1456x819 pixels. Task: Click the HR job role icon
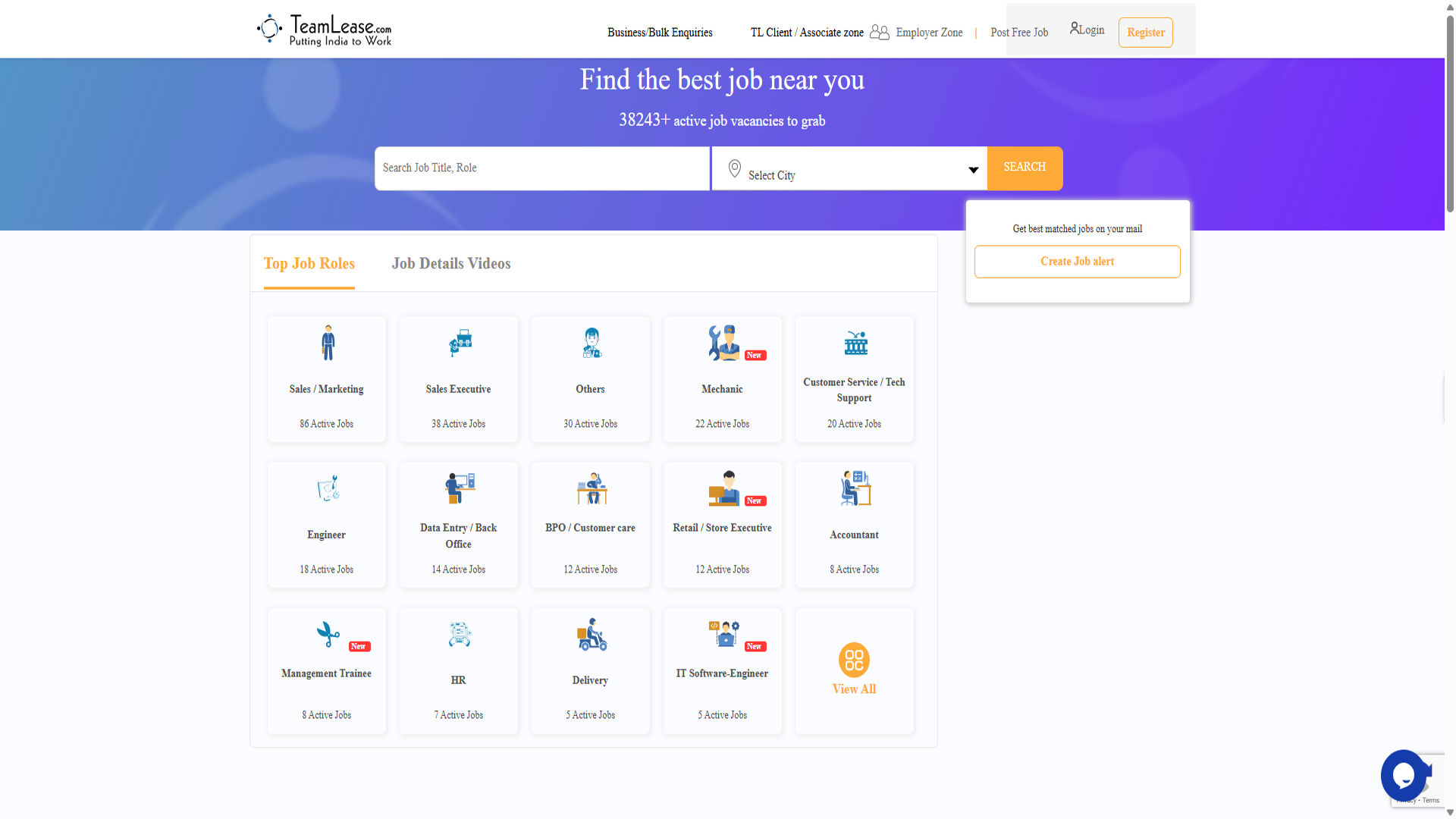pos(460,634)
